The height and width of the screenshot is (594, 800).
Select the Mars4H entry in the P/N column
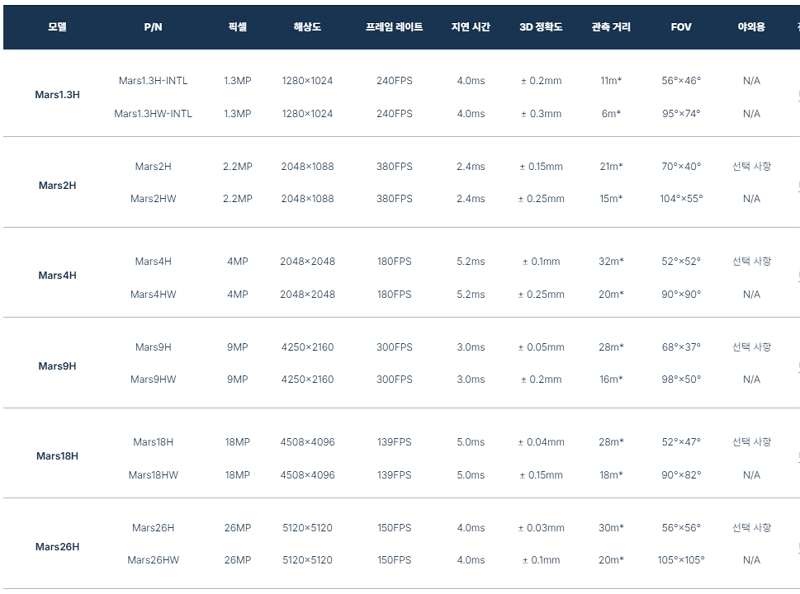point(153,261)
